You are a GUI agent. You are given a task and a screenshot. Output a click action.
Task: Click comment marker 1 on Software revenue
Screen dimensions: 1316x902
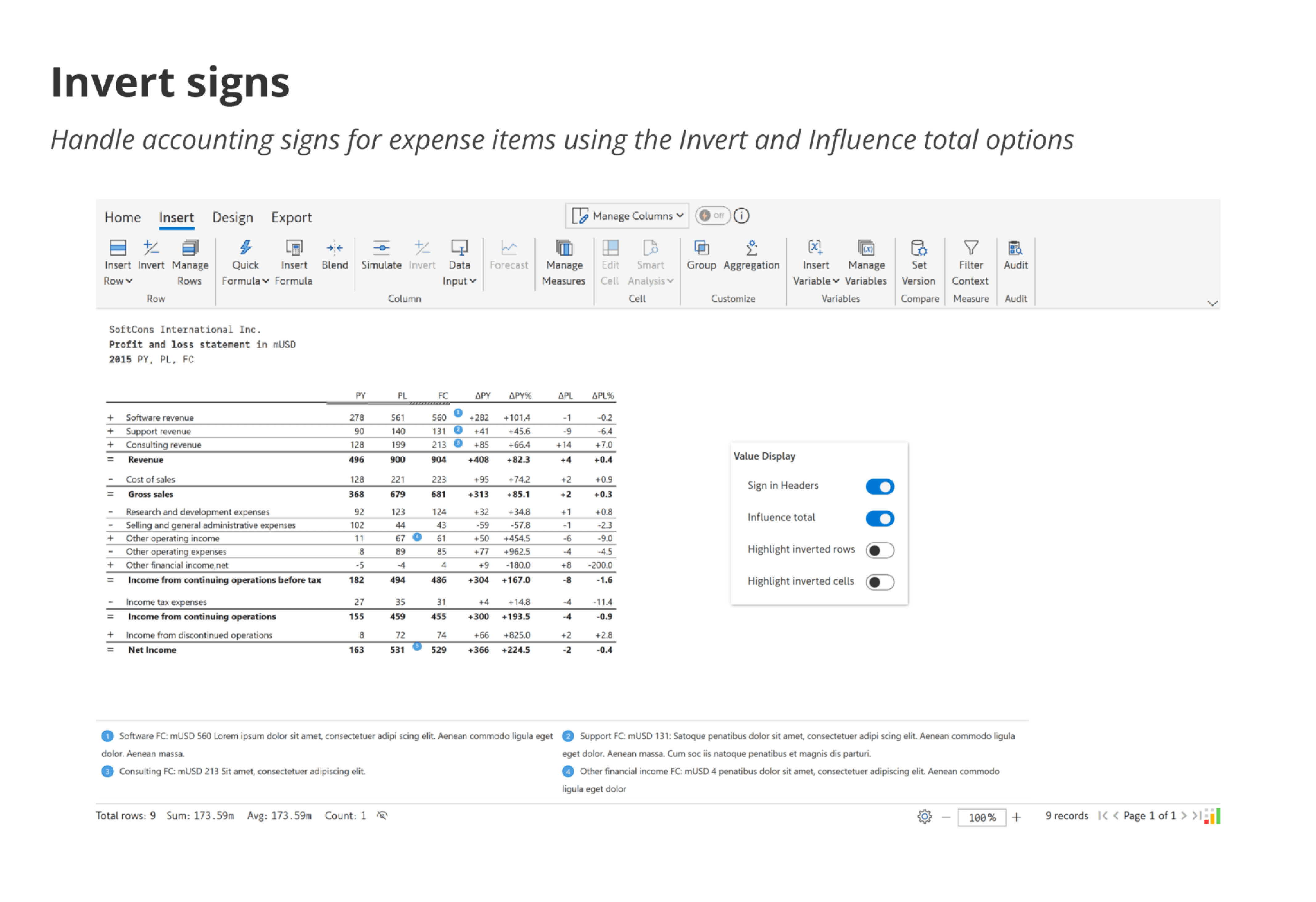[x=458, y=413]
